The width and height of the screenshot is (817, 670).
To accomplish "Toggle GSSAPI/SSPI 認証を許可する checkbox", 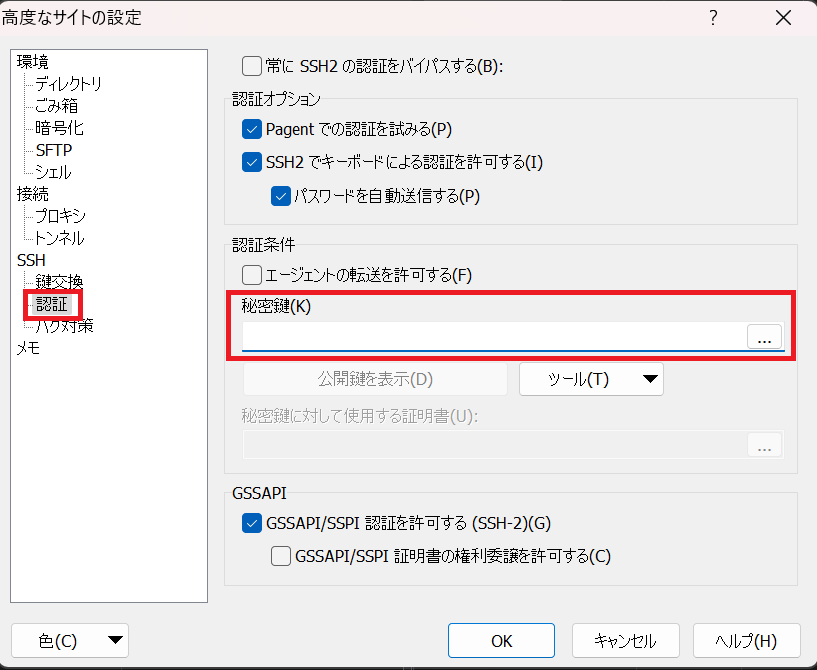I will click(x=252, y=523).
